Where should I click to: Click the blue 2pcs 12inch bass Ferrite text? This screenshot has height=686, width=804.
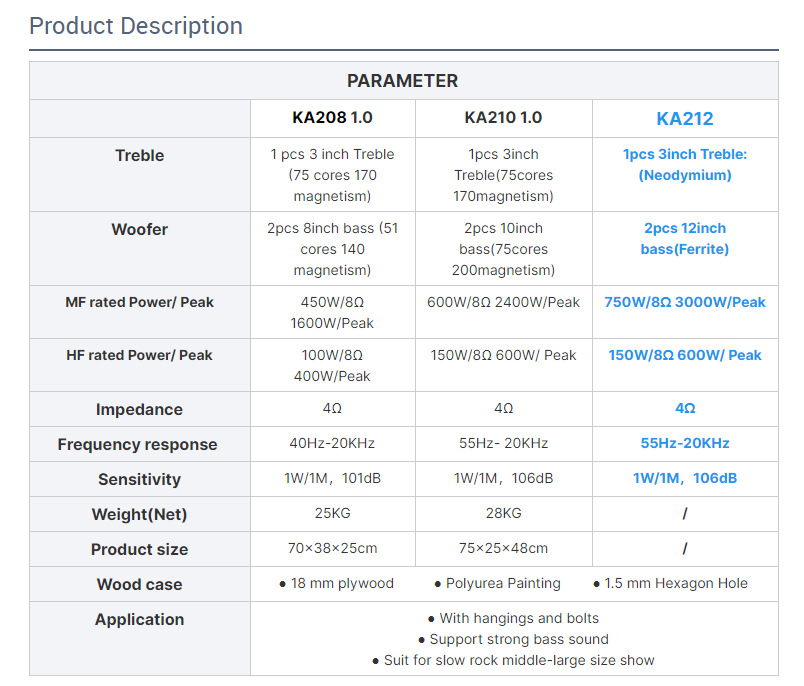pyautogui.click(x=685, y=239)
